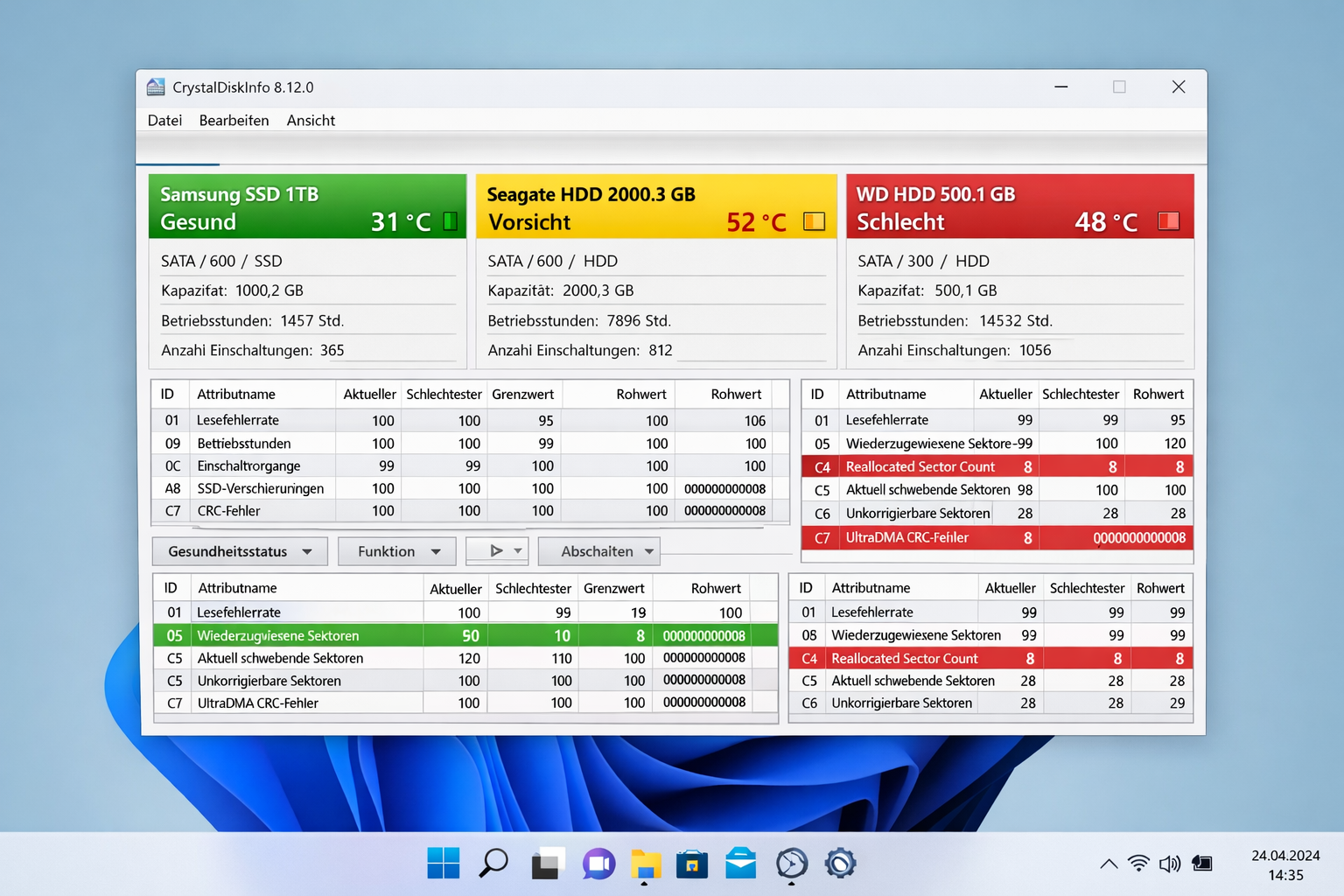Click the CrystalDiskInfo icon in the title bar
Image resolution: width=1344 pixels, height=896 pixels.
tap(155, 87)
